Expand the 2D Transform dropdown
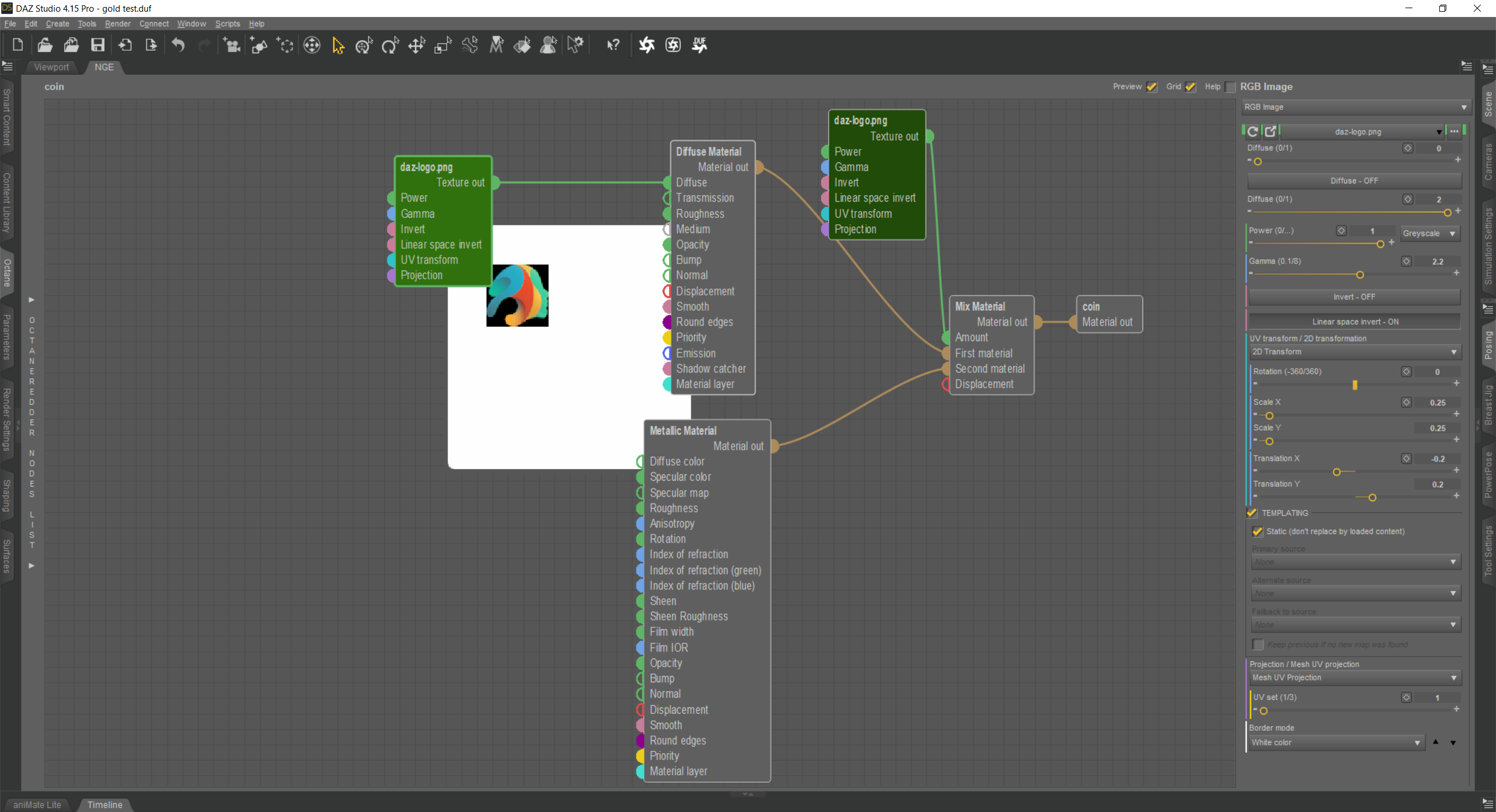 (x=1354, y=352)
